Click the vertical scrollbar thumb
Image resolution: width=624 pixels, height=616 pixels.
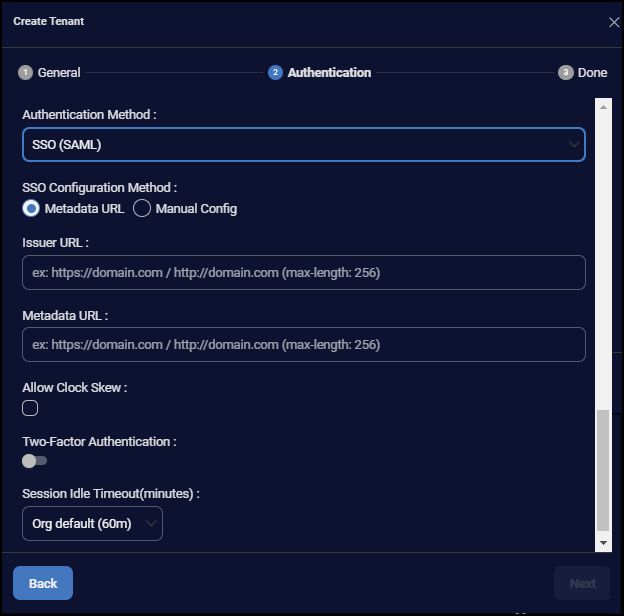603,470
